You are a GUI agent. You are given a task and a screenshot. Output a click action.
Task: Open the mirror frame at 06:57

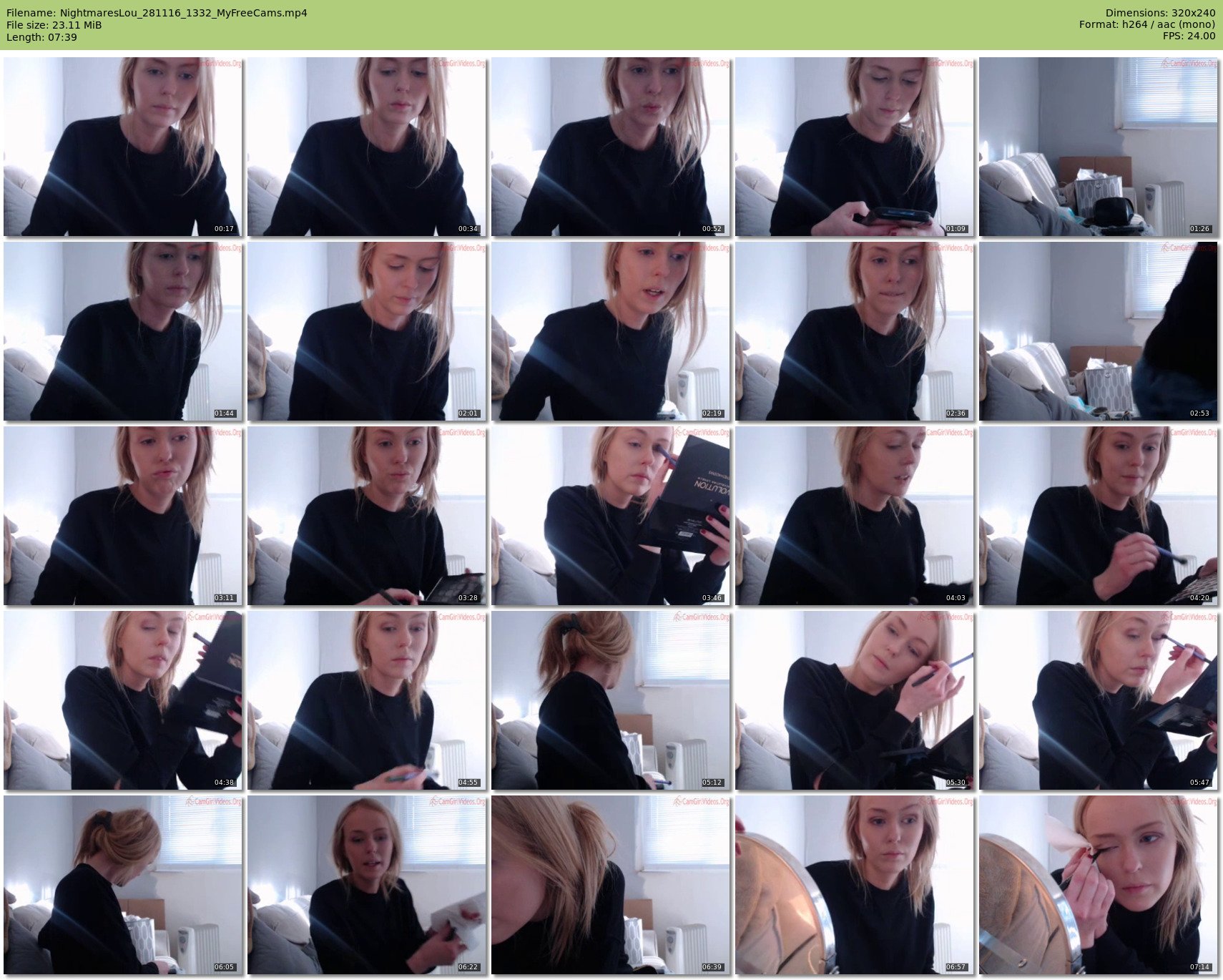pyautogui.click(x=854, y=885)
